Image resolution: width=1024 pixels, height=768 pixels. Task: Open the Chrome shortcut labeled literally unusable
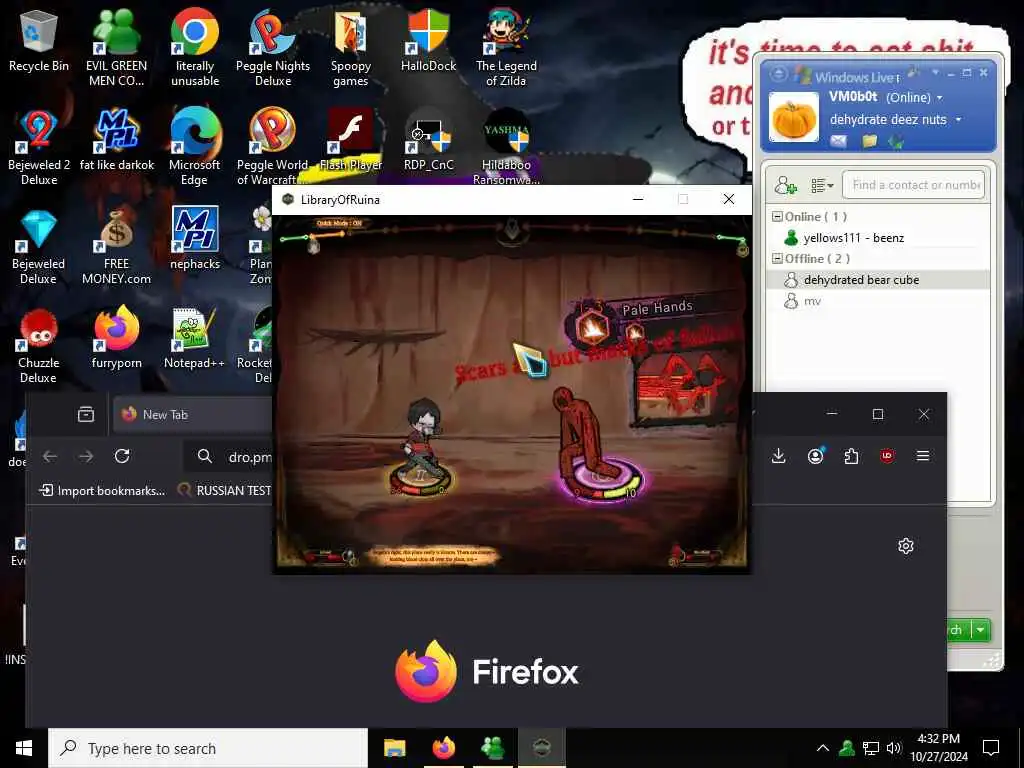pos(195,47)
